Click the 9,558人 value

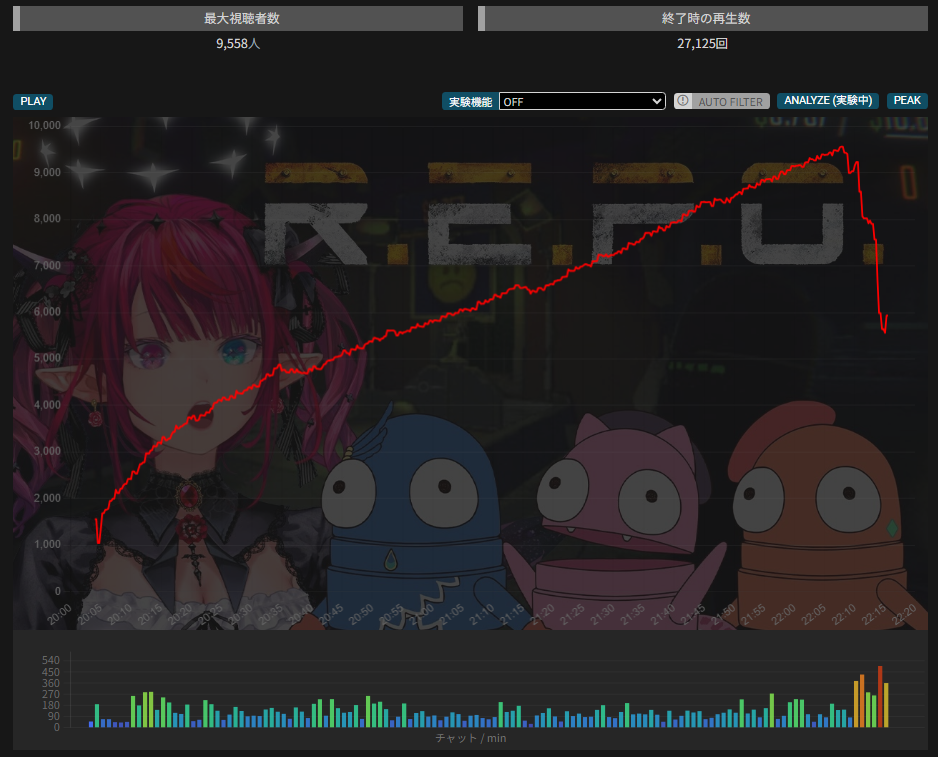click(238, 44)
